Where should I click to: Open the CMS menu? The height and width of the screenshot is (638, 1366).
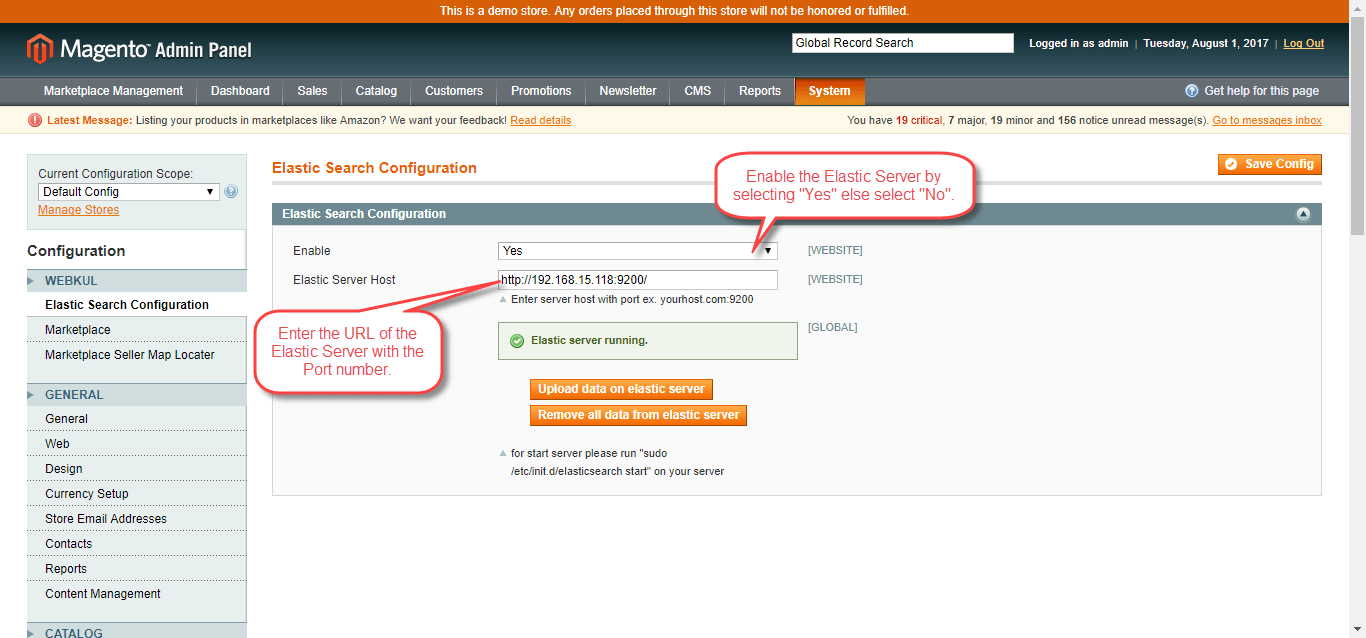pyautogui.click(x=698, y=91)
